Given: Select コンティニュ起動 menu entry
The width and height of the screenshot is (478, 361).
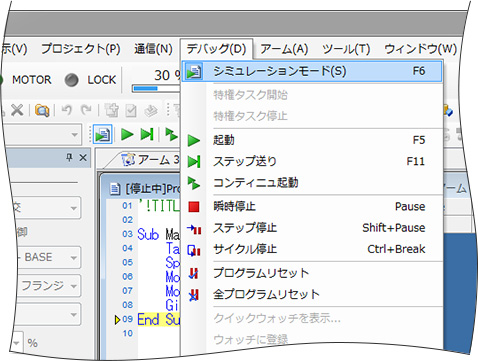Looking at the screenshot, I should [x=312, y=183].
